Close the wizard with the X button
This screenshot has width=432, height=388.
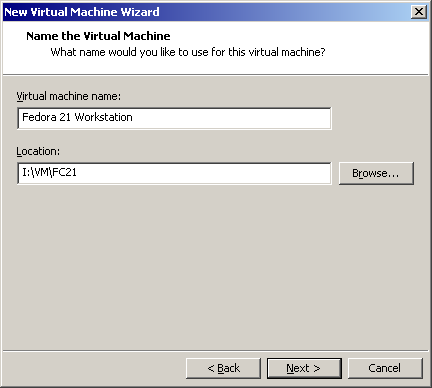(419, 12)
